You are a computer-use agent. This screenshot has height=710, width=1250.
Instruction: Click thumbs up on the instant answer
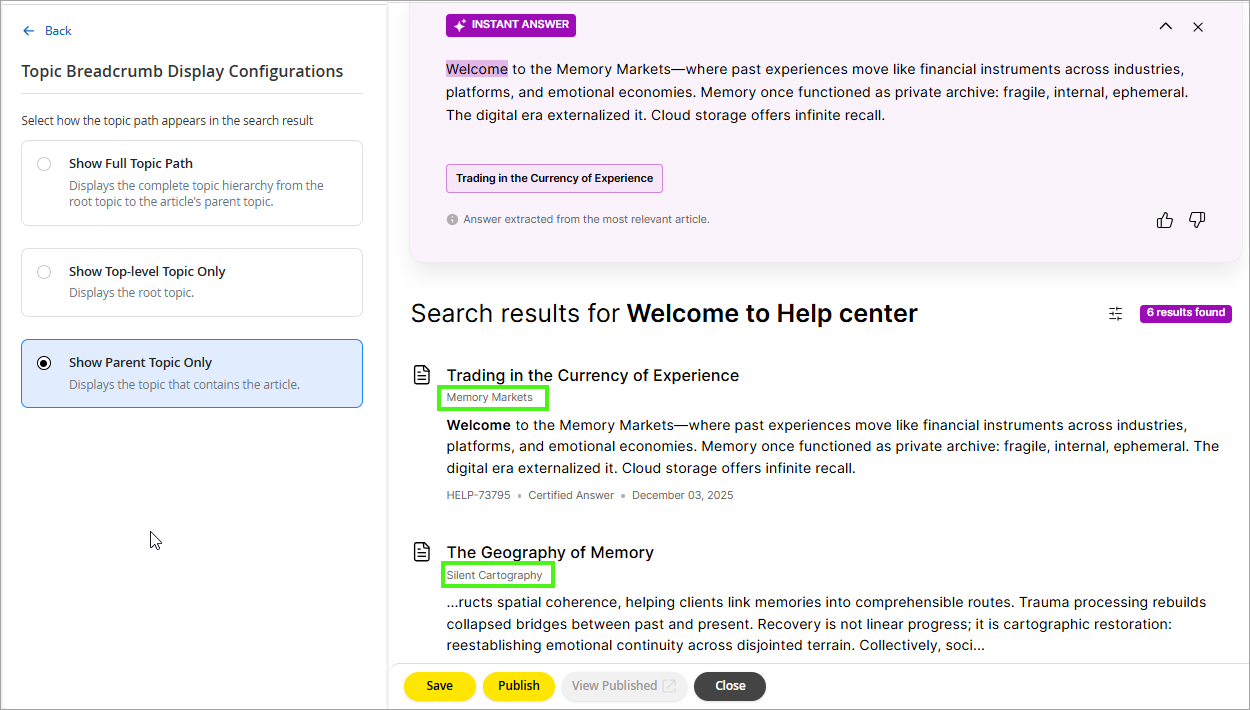click(x=1164, y=219)
